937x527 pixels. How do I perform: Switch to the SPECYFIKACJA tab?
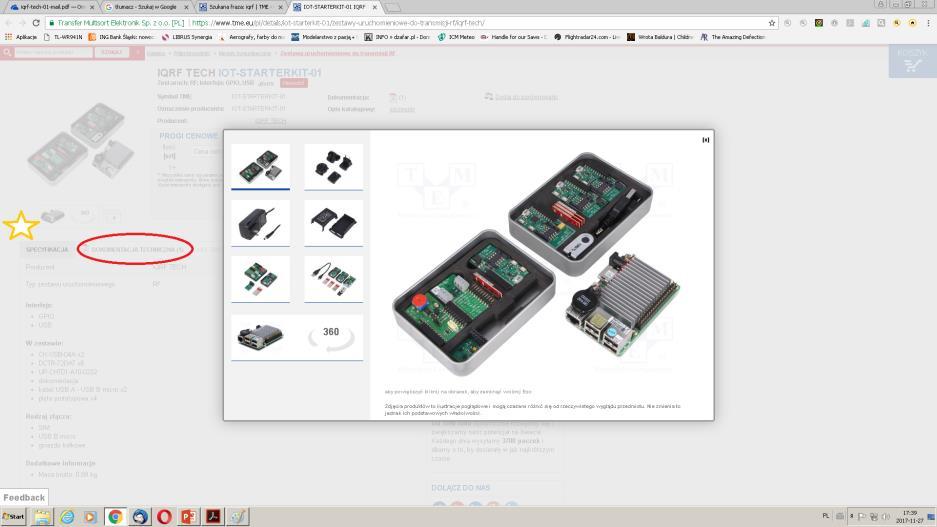[x=47, y=249]
